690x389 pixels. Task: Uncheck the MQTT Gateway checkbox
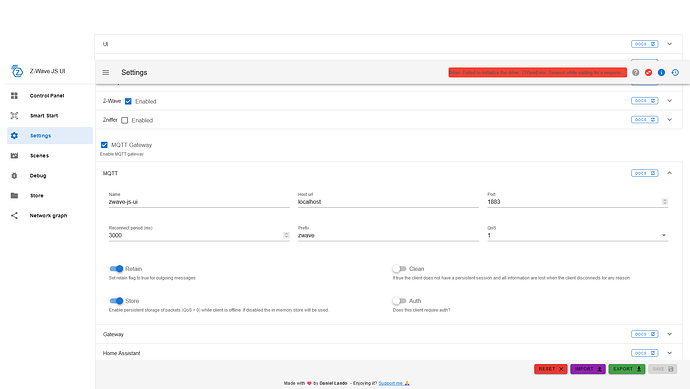coord(104,145)
